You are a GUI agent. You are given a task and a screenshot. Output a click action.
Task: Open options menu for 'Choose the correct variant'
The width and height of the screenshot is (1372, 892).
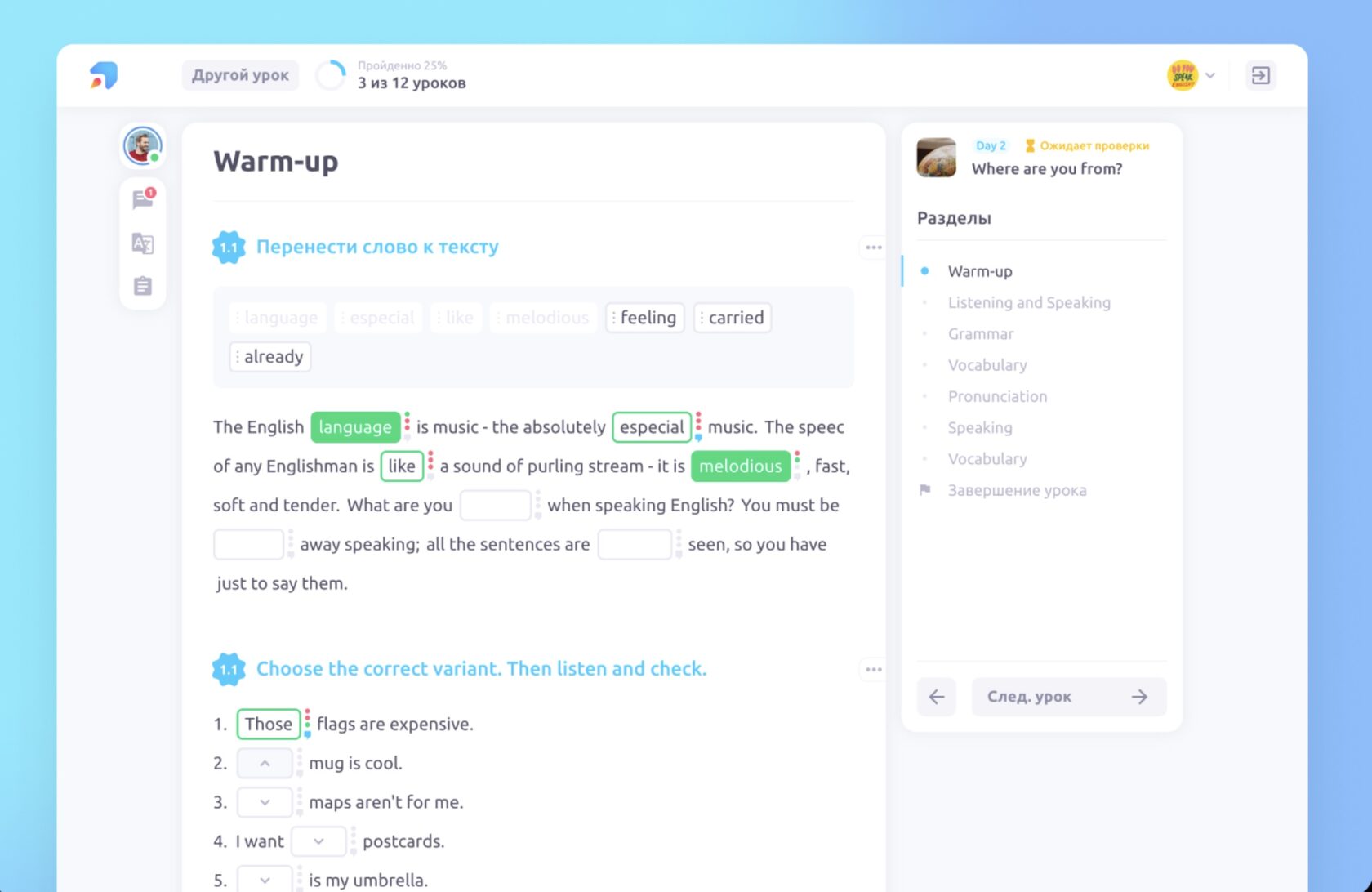[x=873, y=669]
